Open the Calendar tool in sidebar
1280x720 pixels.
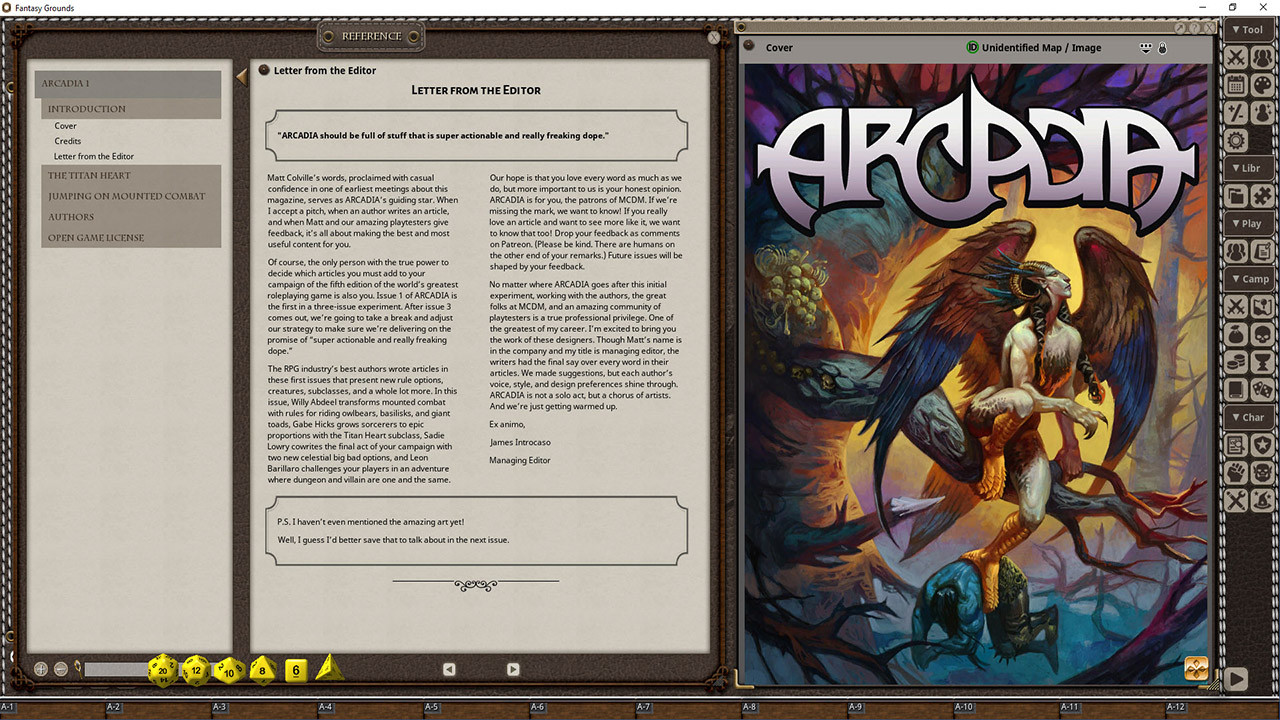(1236, 85)
